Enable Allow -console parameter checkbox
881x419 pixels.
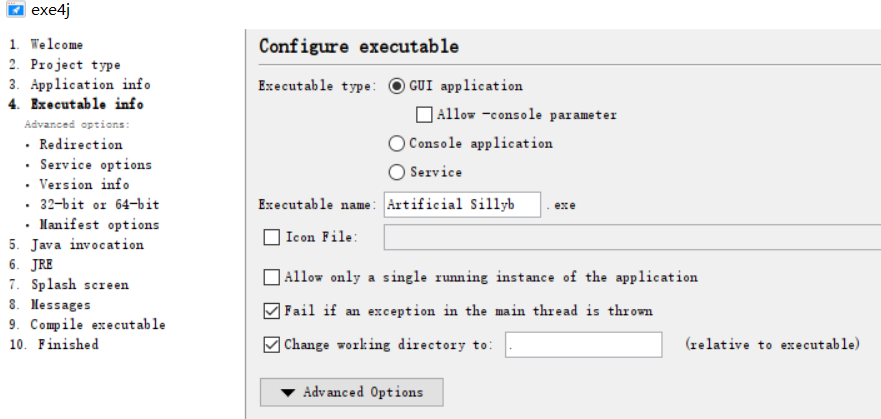pos(424,115)
